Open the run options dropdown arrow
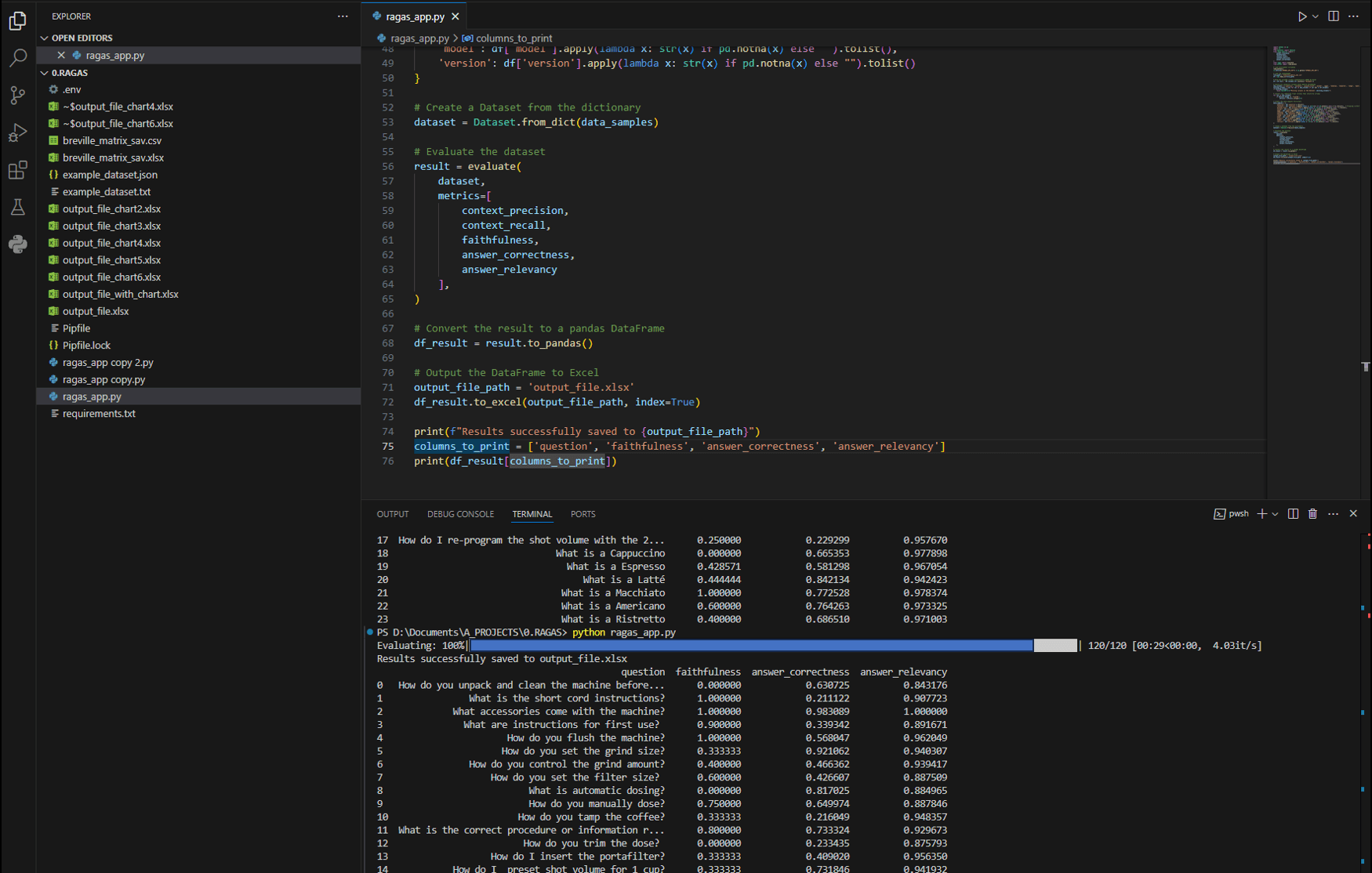Screen dimensions: 1372x873 click(x=1316, y=16)
